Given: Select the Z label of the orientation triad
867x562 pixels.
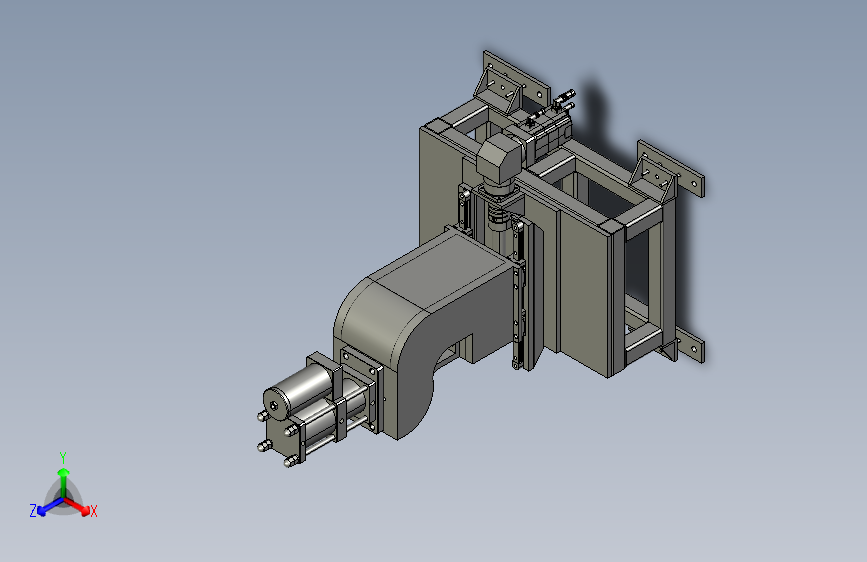Looking at the screenshot, I should click(x=33, y=511).
